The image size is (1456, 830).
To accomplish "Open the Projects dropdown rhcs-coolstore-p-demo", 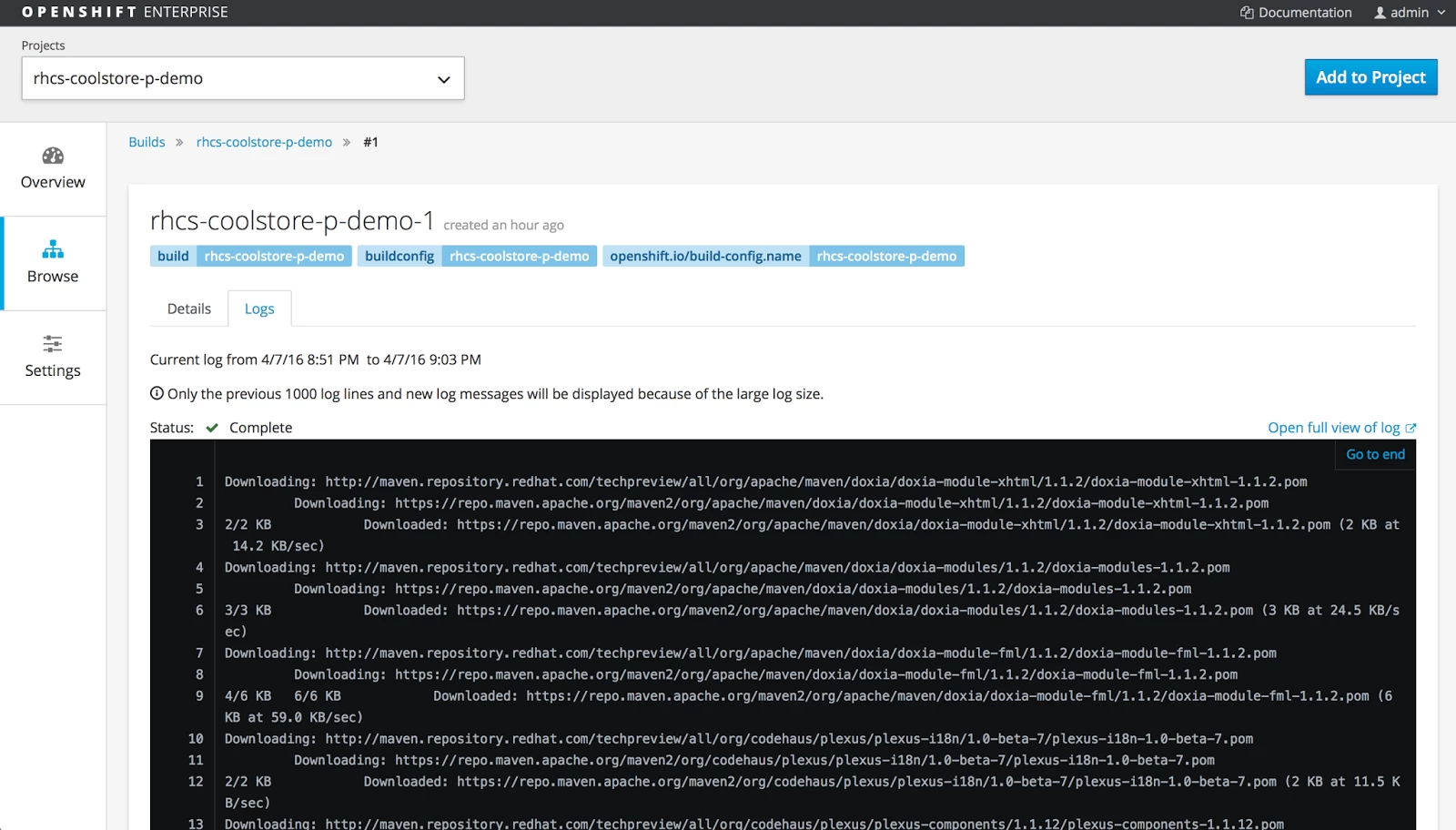I will [243, 78].
